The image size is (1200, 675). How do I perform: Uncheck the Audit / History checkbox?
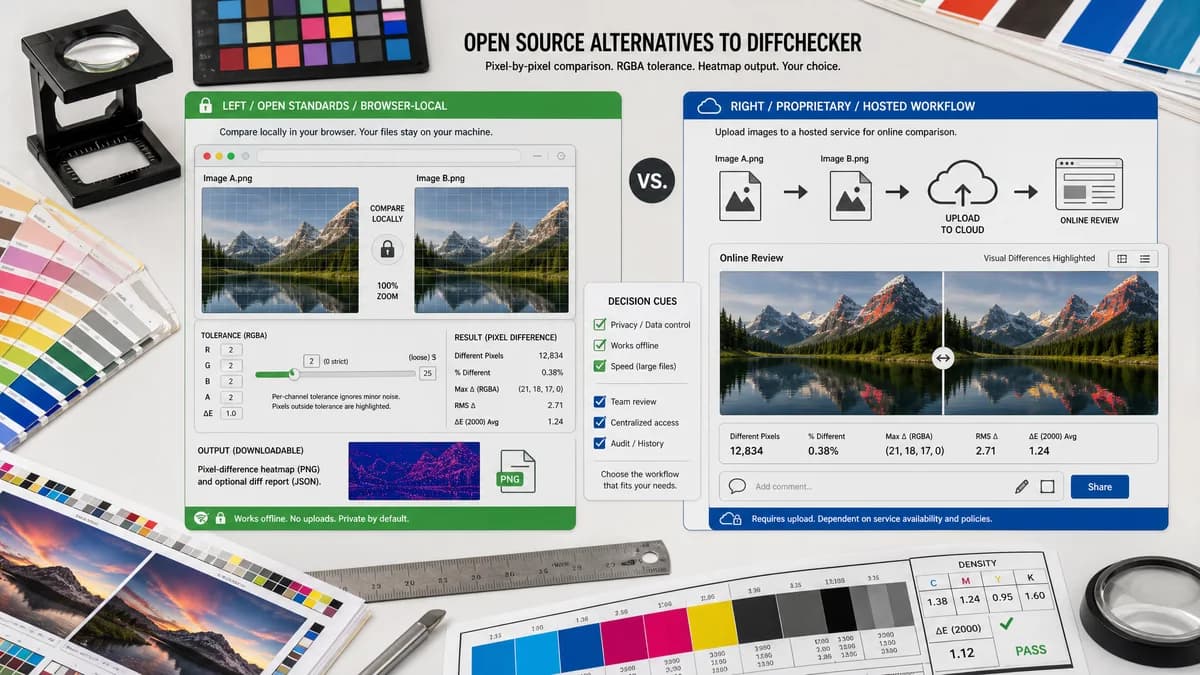point(599,443)
